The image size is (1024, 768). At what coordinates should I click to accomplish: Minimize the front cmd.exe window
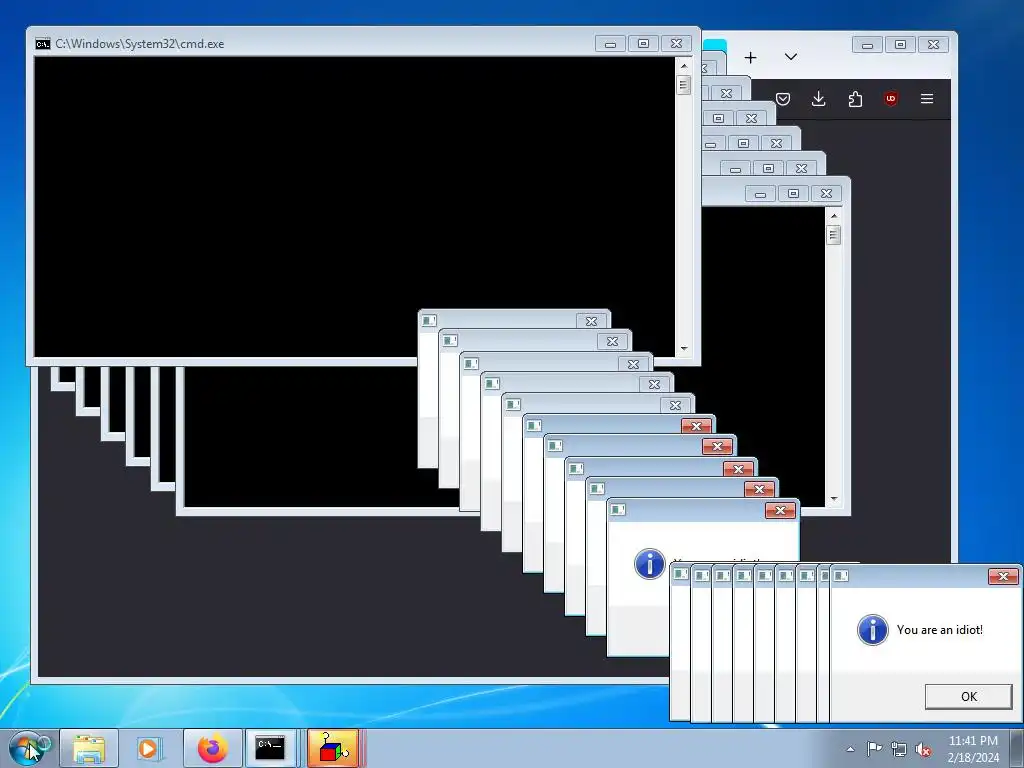(x=611, y=44)
